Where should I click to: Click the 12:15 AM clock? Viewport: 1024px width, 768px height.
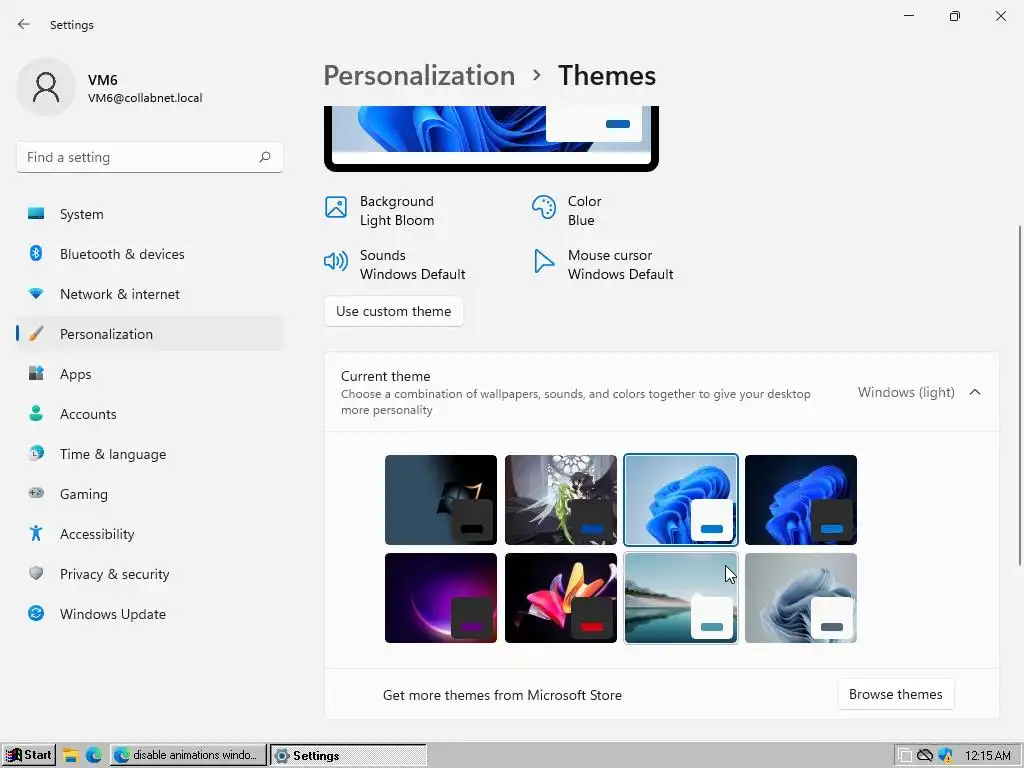(987, 756)
